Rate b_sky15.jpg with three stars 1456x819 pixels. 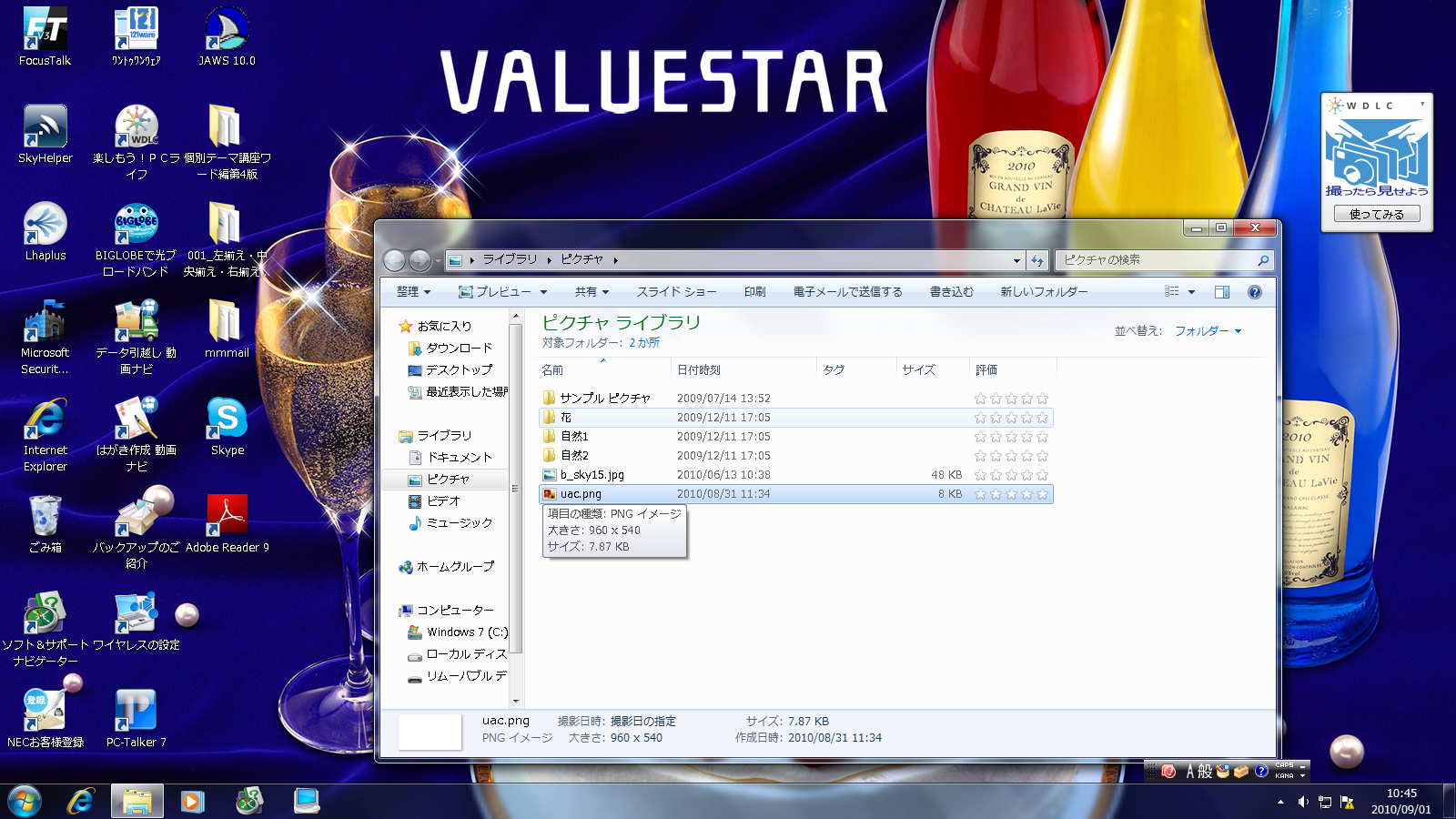coord(1011,475)
